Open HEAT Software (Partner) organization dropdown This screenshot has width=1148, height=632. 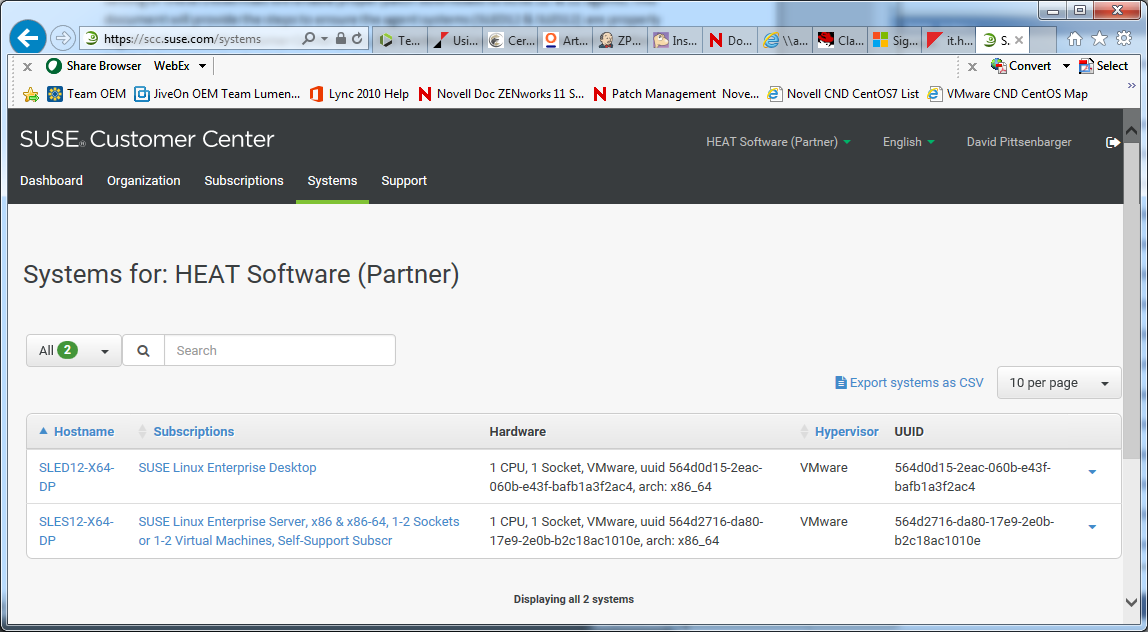[x=778, y=142]
